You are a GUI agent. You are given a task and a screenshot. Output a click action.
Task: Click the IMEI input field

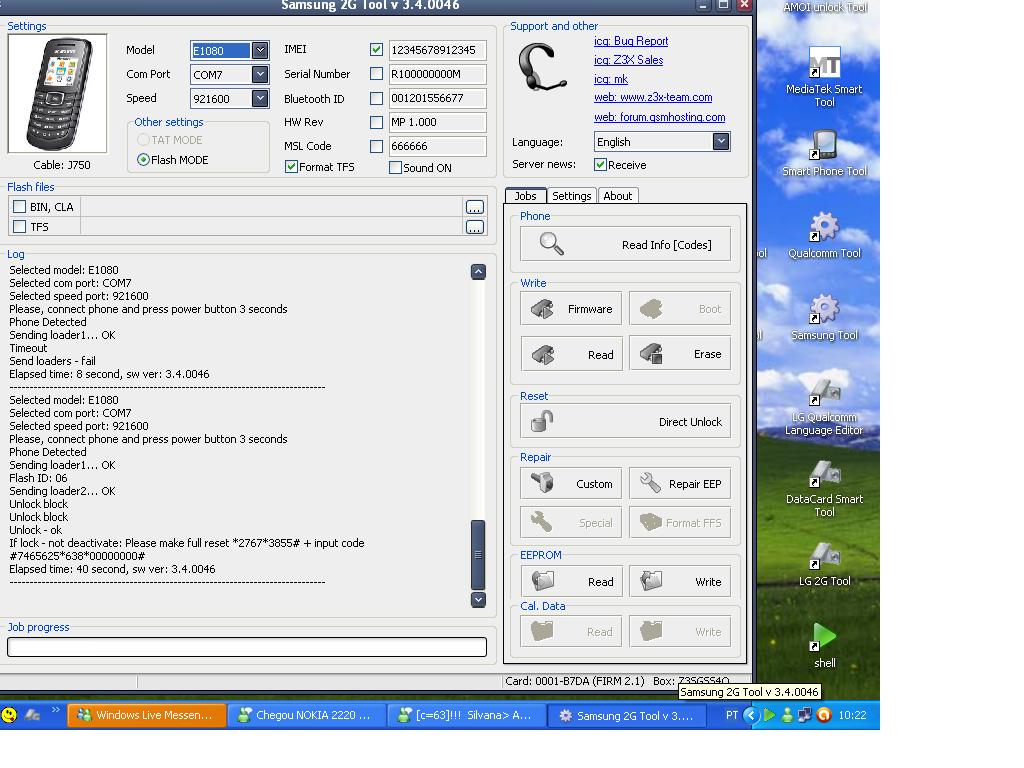438,50
